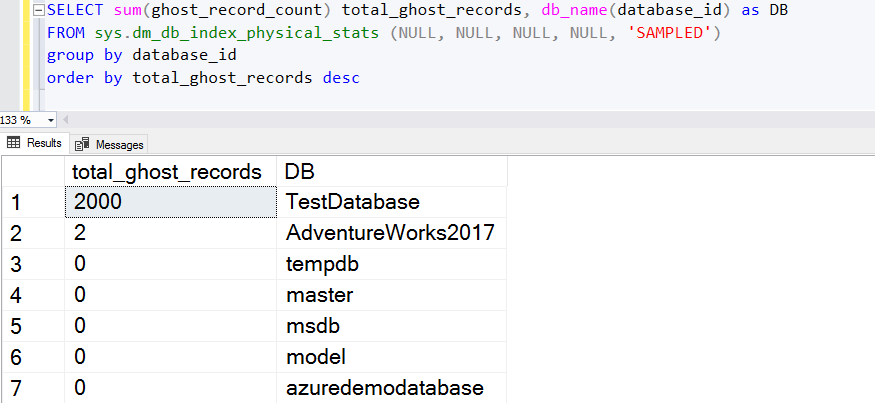Click the model database cell

(315, 357)
